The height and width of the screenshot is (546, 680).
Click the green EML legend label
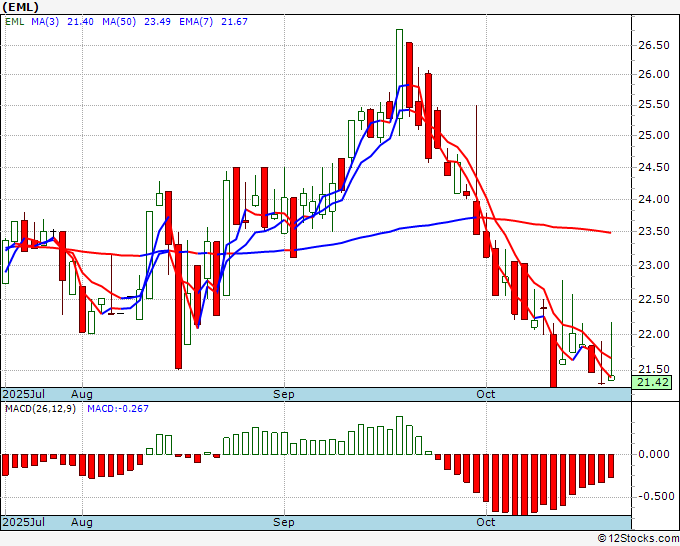[15, 22]
